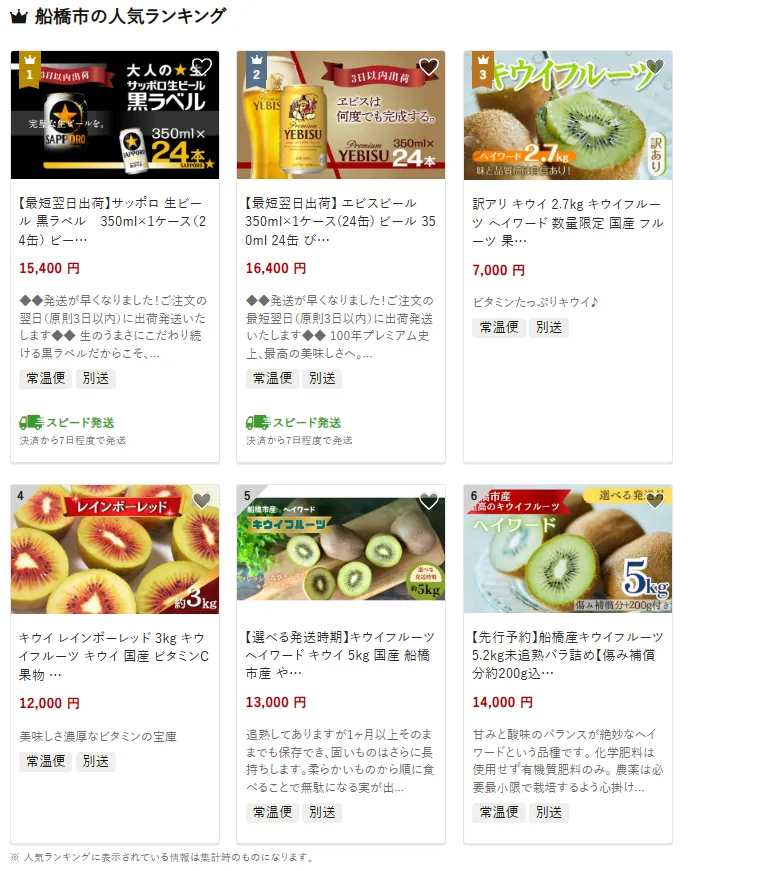Open the Yebisu beer product image
Viewport: 772px width, 871px height.
point(341,115)
